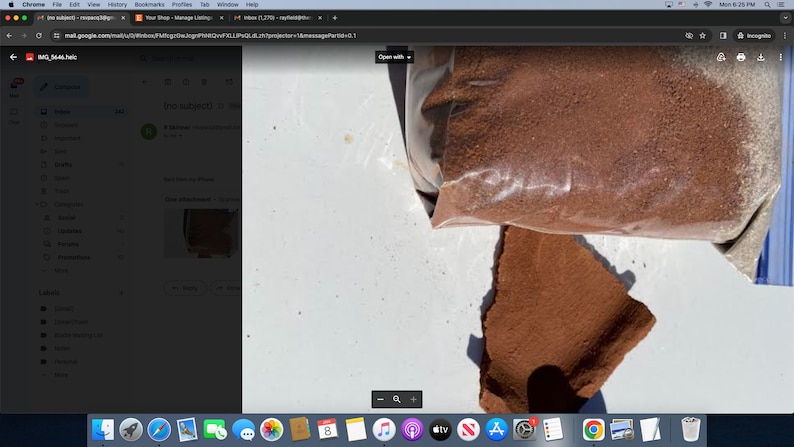
Task: View site information icon in address bar
Action: coord(57,35)
